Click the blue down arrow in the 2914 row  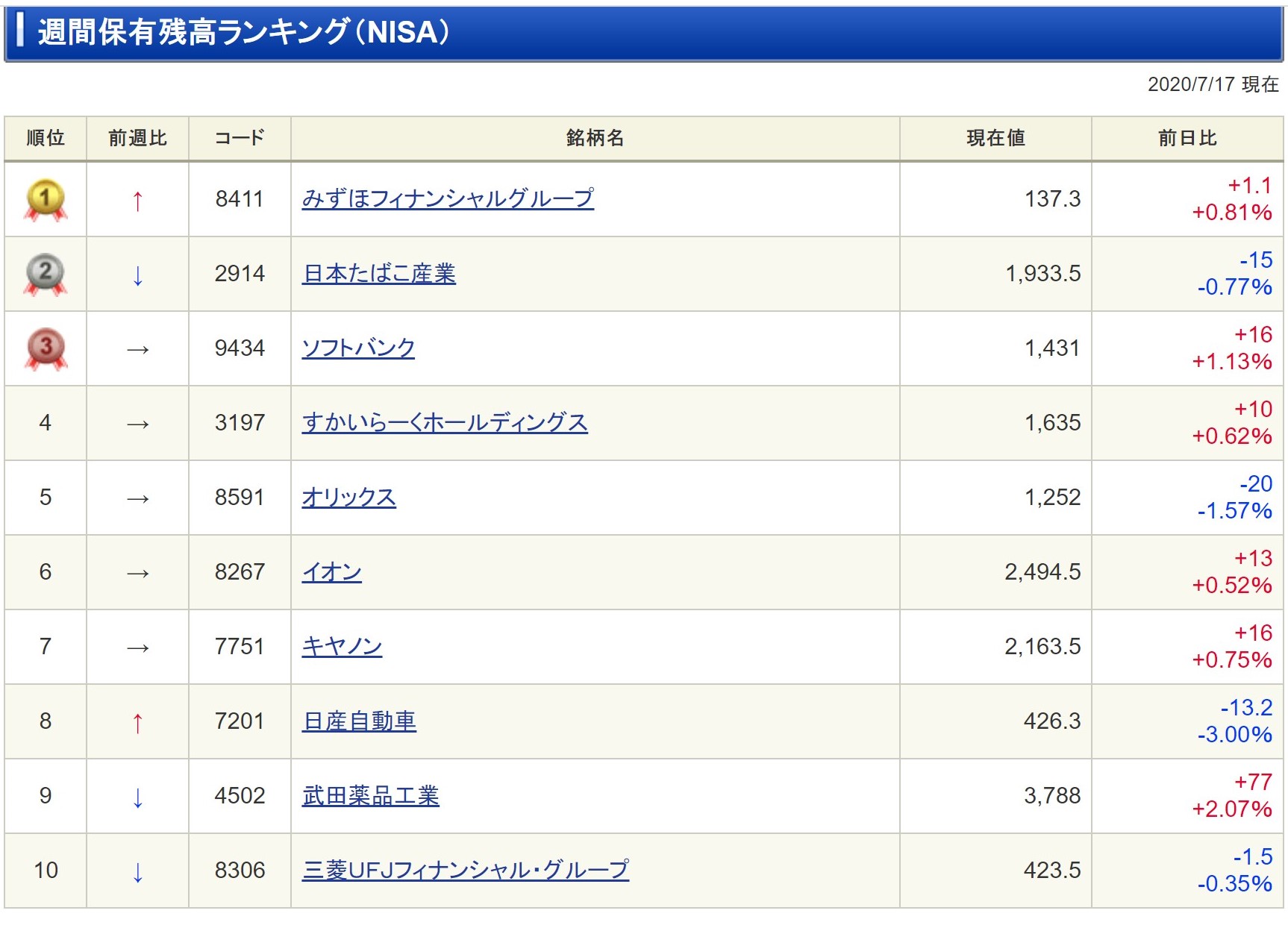coord(137,275)
